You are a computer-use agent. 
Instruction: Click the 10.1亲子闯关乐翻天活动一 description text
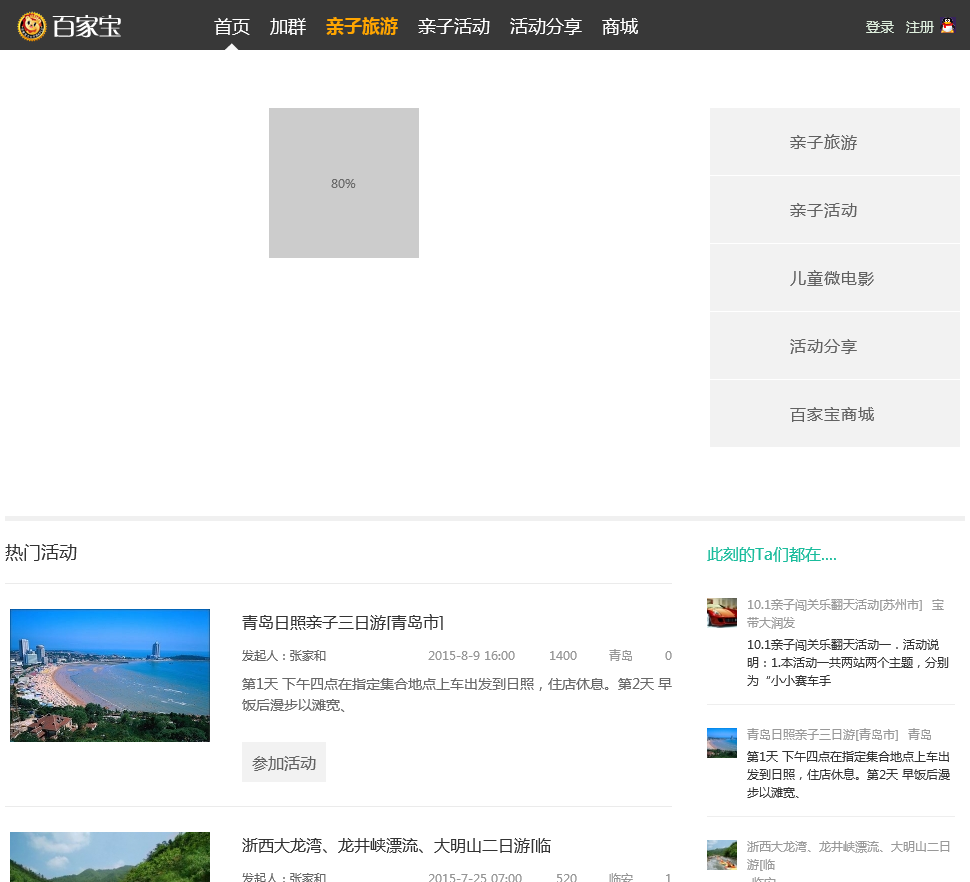point(848,662)
